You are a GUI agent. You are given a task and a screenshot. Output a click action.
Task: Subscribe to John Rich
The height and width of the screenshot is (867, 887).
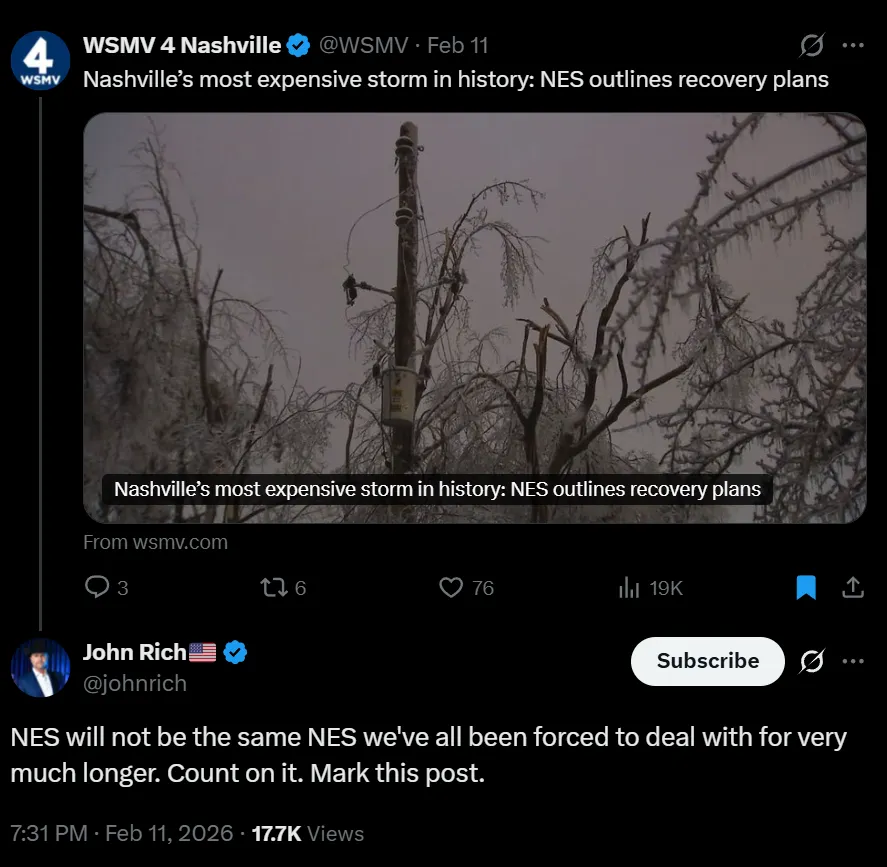(x=707, y=661)
